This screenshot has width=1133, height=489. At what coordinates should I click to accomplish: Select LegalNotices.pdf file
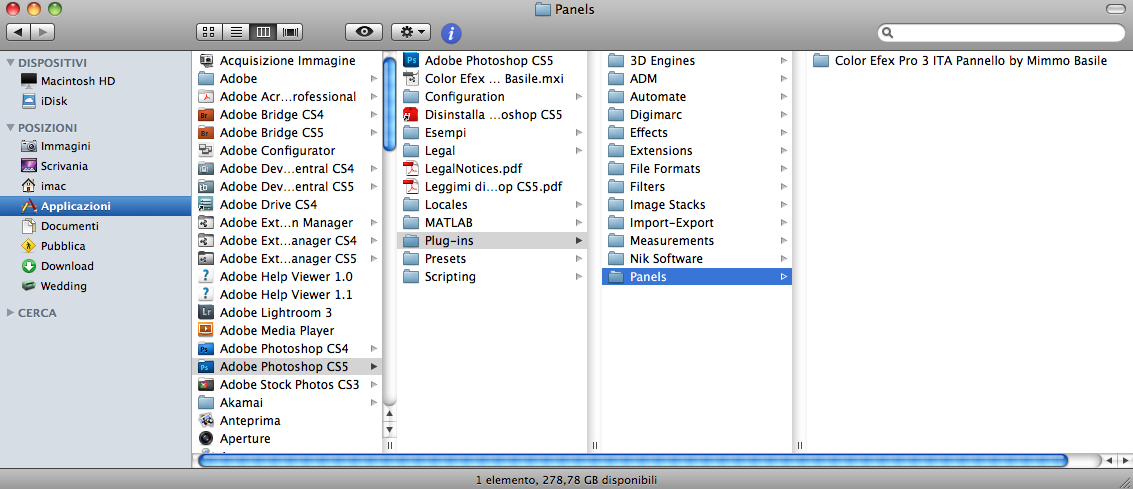492,168
